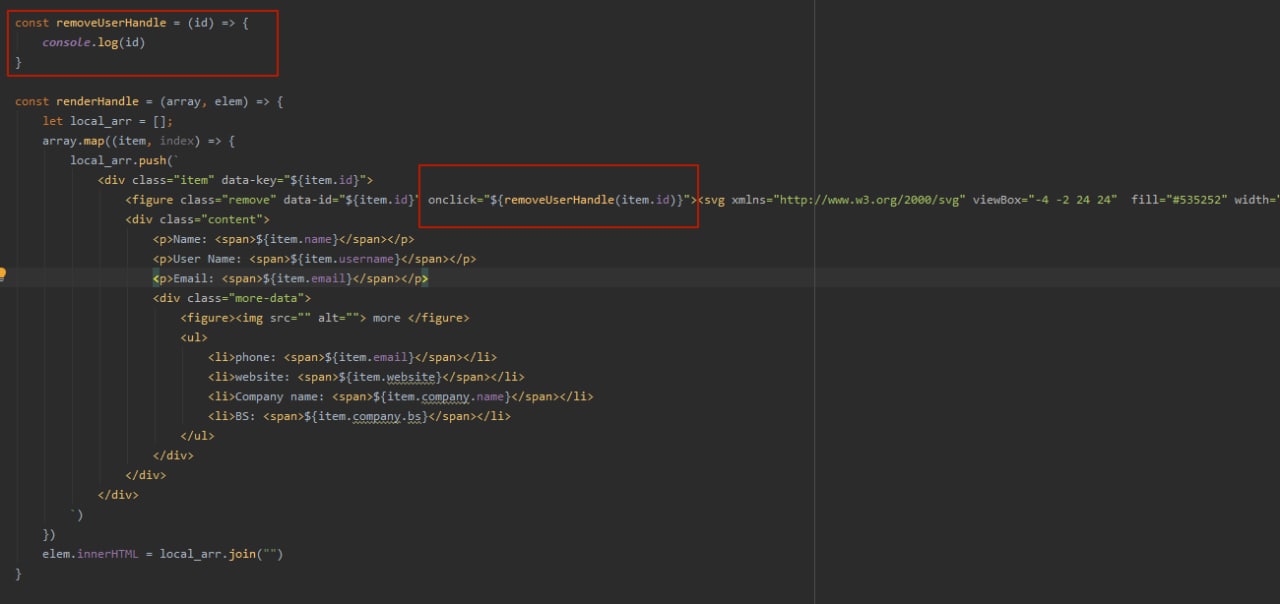This screenshot has width=1280, height=604.
Task: Click class="remove" on the figure tag
Action: [228, 200]
